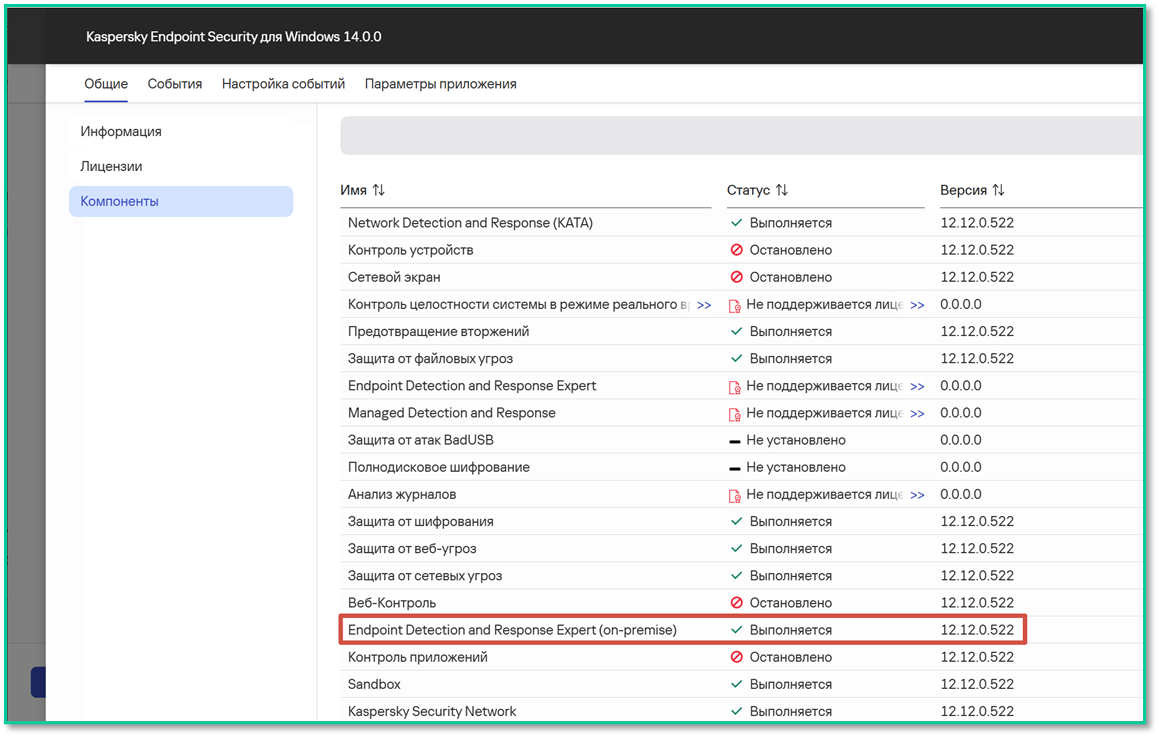The image size is (1159, 737).
Task: Click the red stopped icon for Веб-Контроль
Action: point(736,603)
